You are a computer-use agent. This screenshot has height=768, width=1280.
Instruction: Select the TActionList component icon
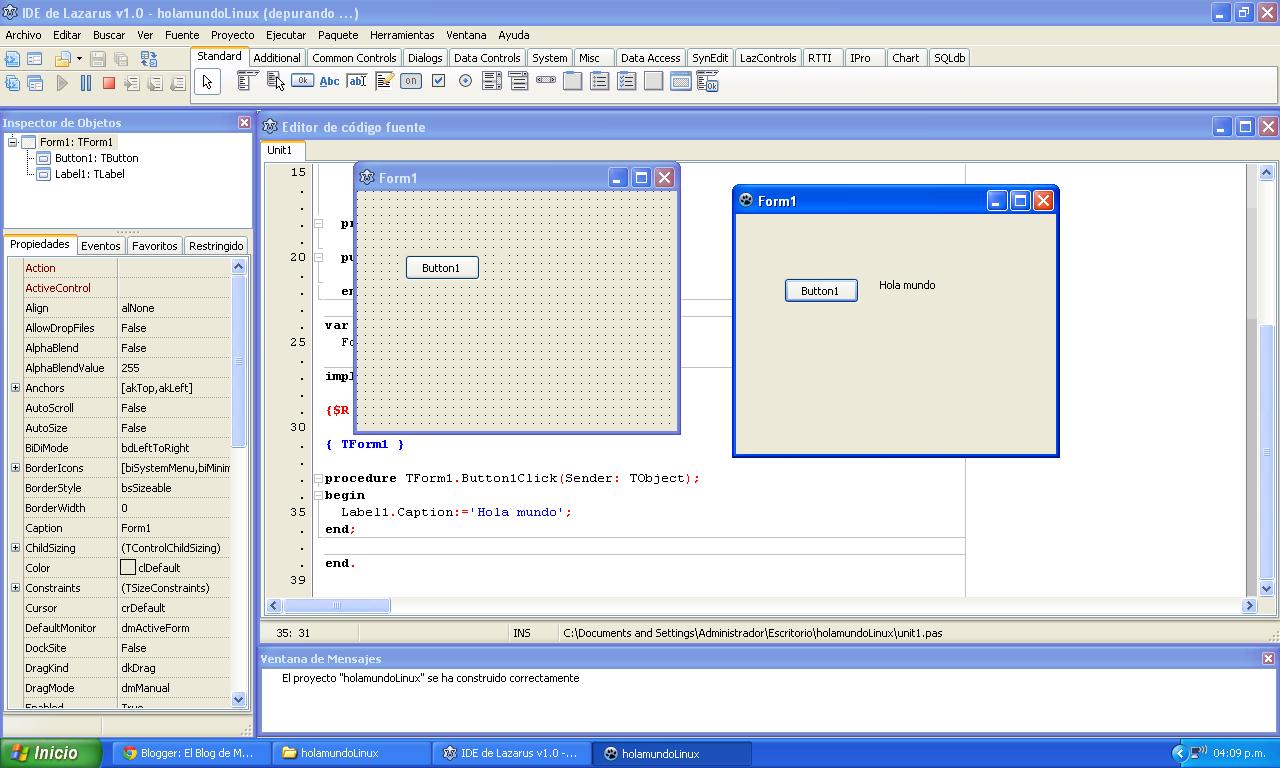[x=708, y=83]
